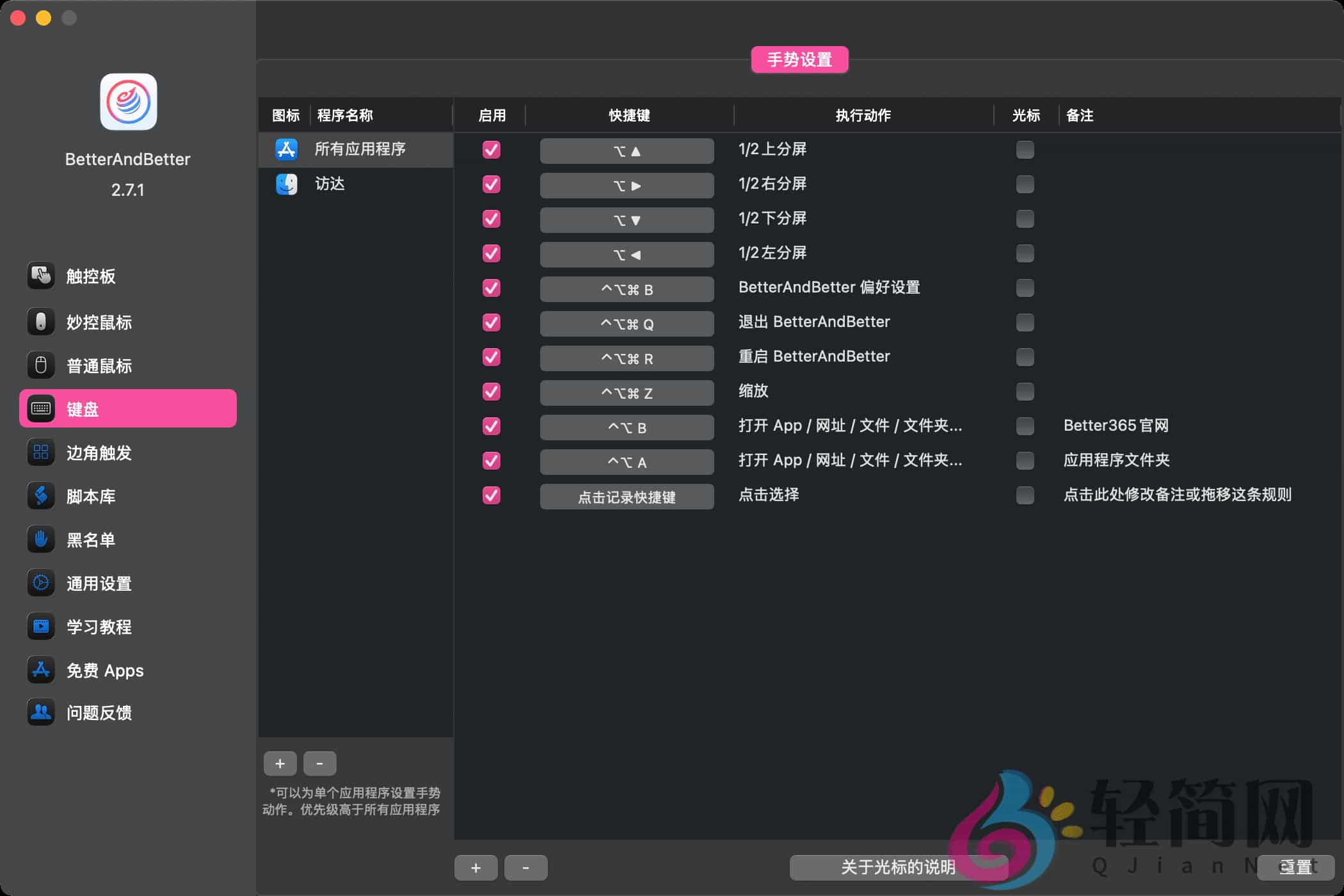Uncheck the 退出 BetterAndBetter rule

click(x=491, y=323)
